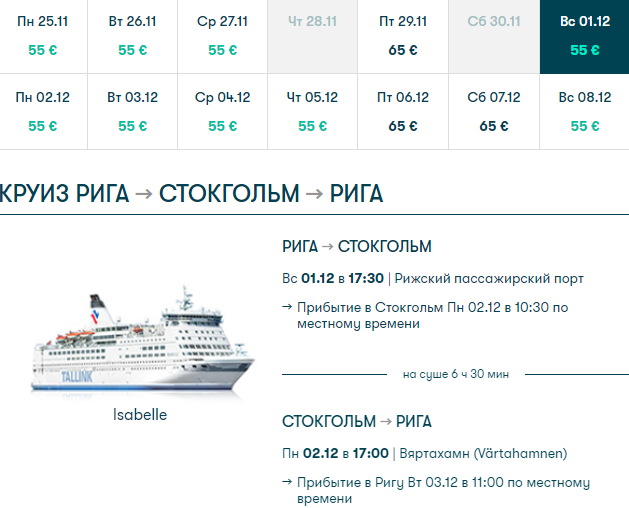This screenshot has width=629, height=508.
Task: Pick Saturday 07.12 date for 65 €
Action: 494,111
